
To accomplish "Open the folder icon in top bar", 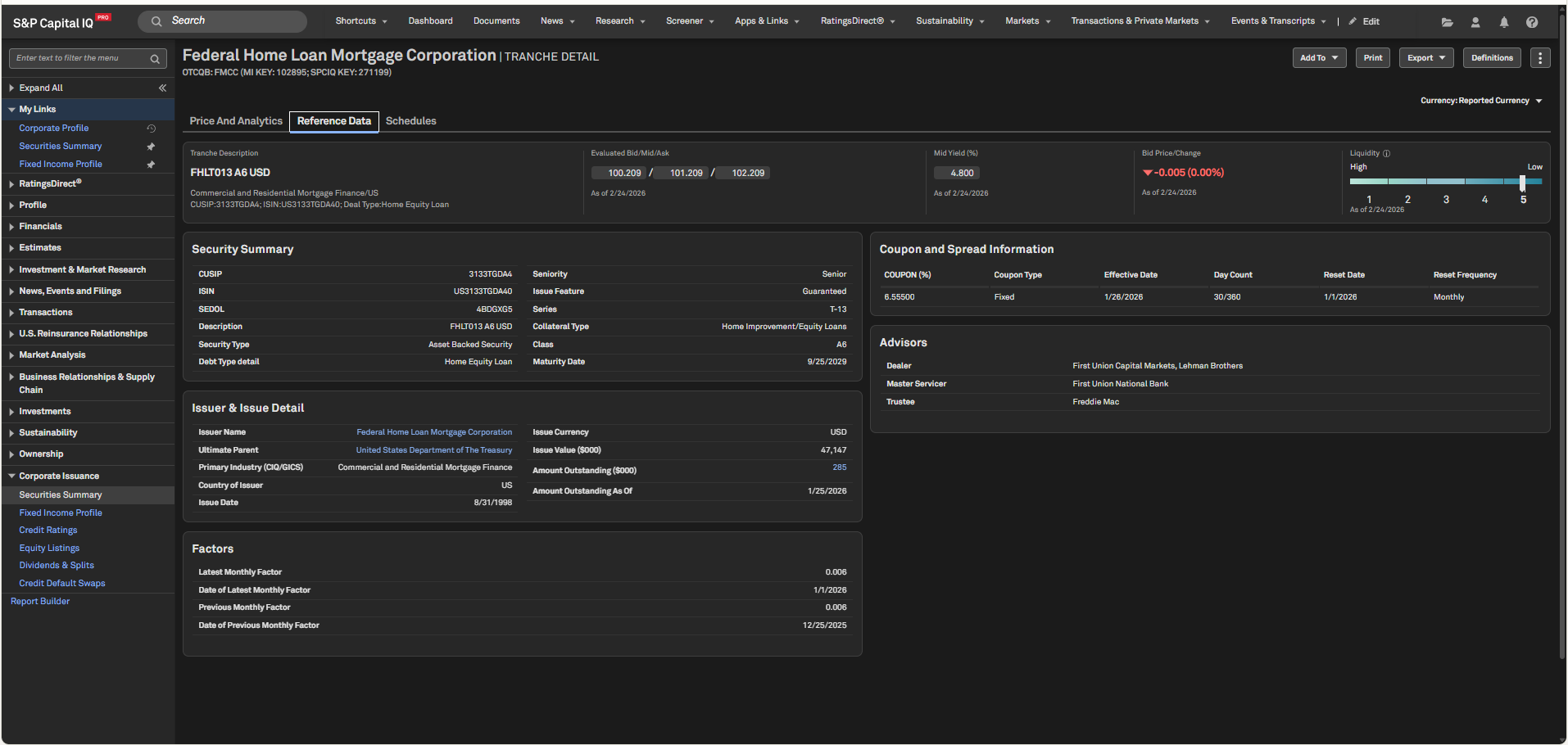I will pos(1448,22).
